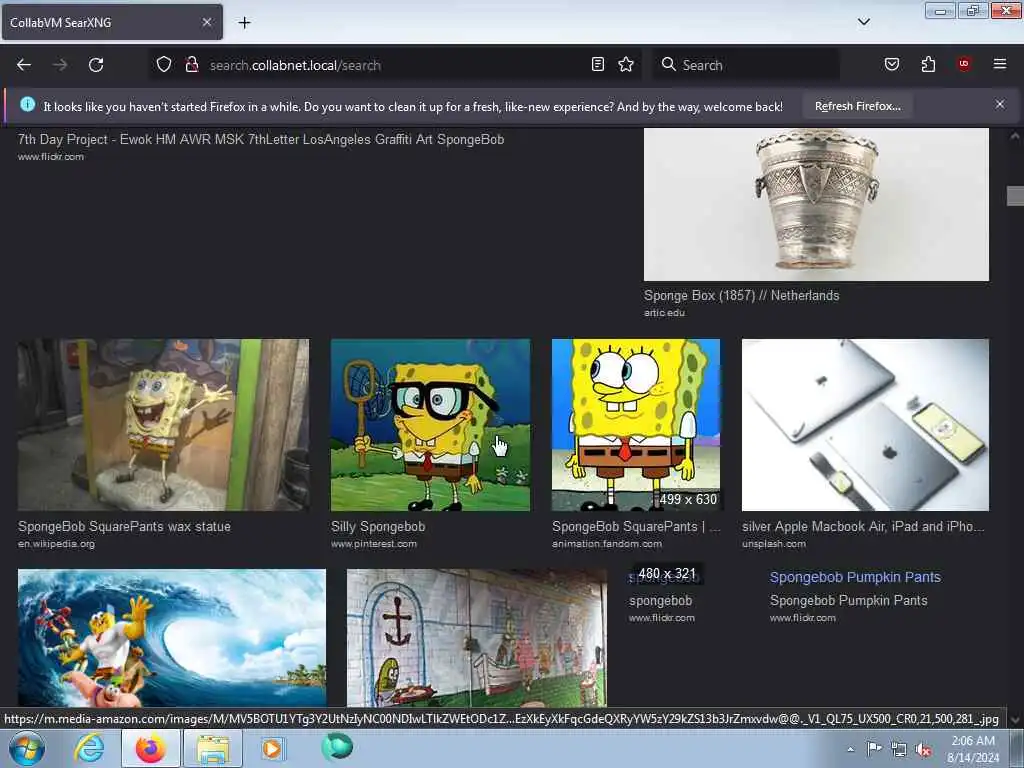Click the animation.fandom.com source text

tap(607, 543)
